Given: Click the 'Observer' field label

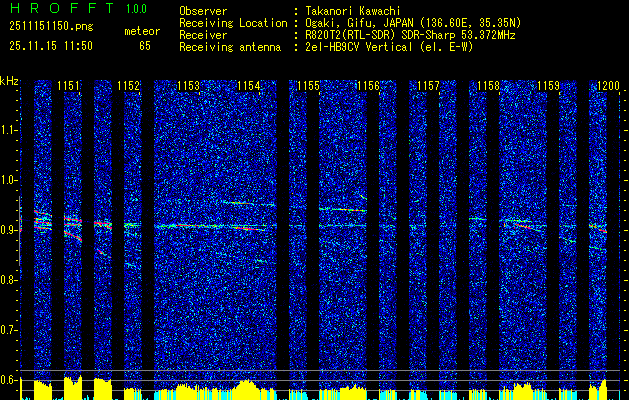Looking at the screenshot, I should (x=203, y=11).
